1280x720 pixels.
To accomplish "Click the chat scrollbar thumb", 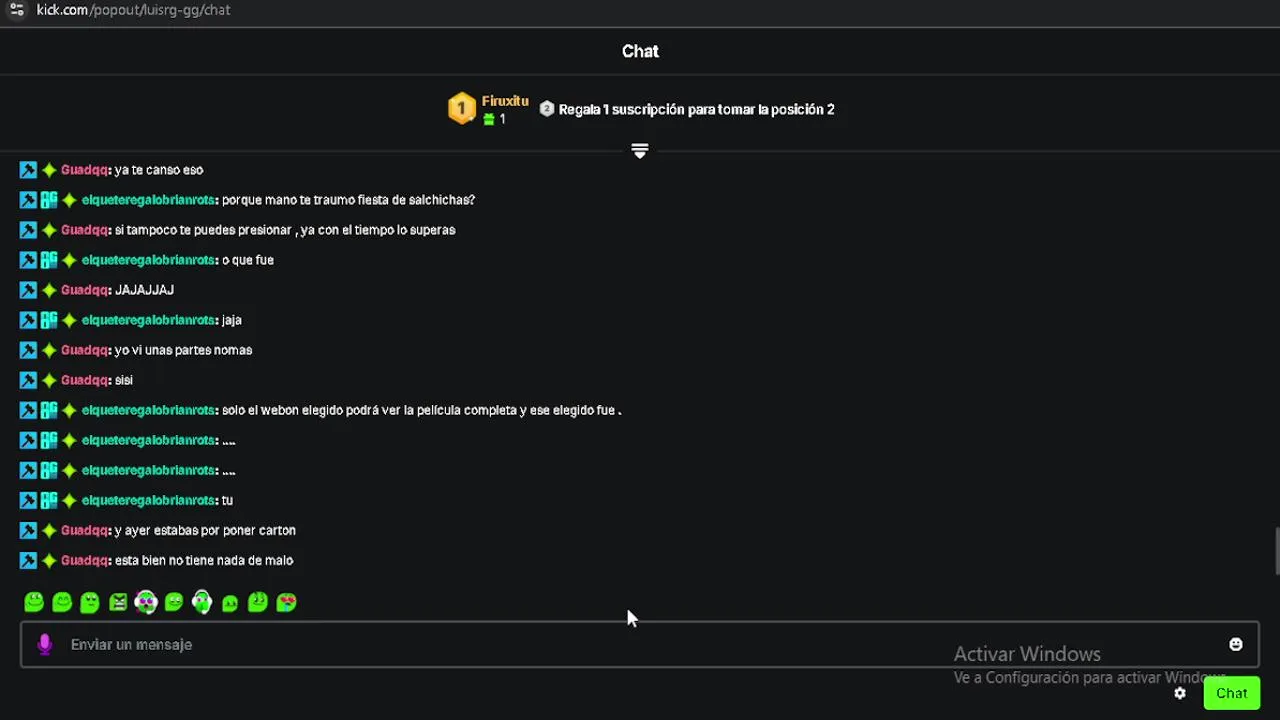I will click(1276, 551).
